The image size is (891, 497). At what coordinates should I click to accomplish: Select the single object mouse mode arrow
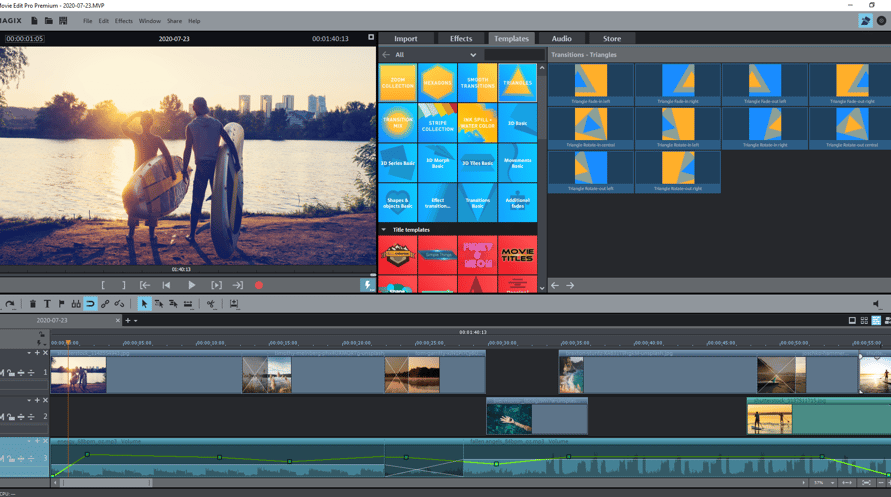point(144,304)
